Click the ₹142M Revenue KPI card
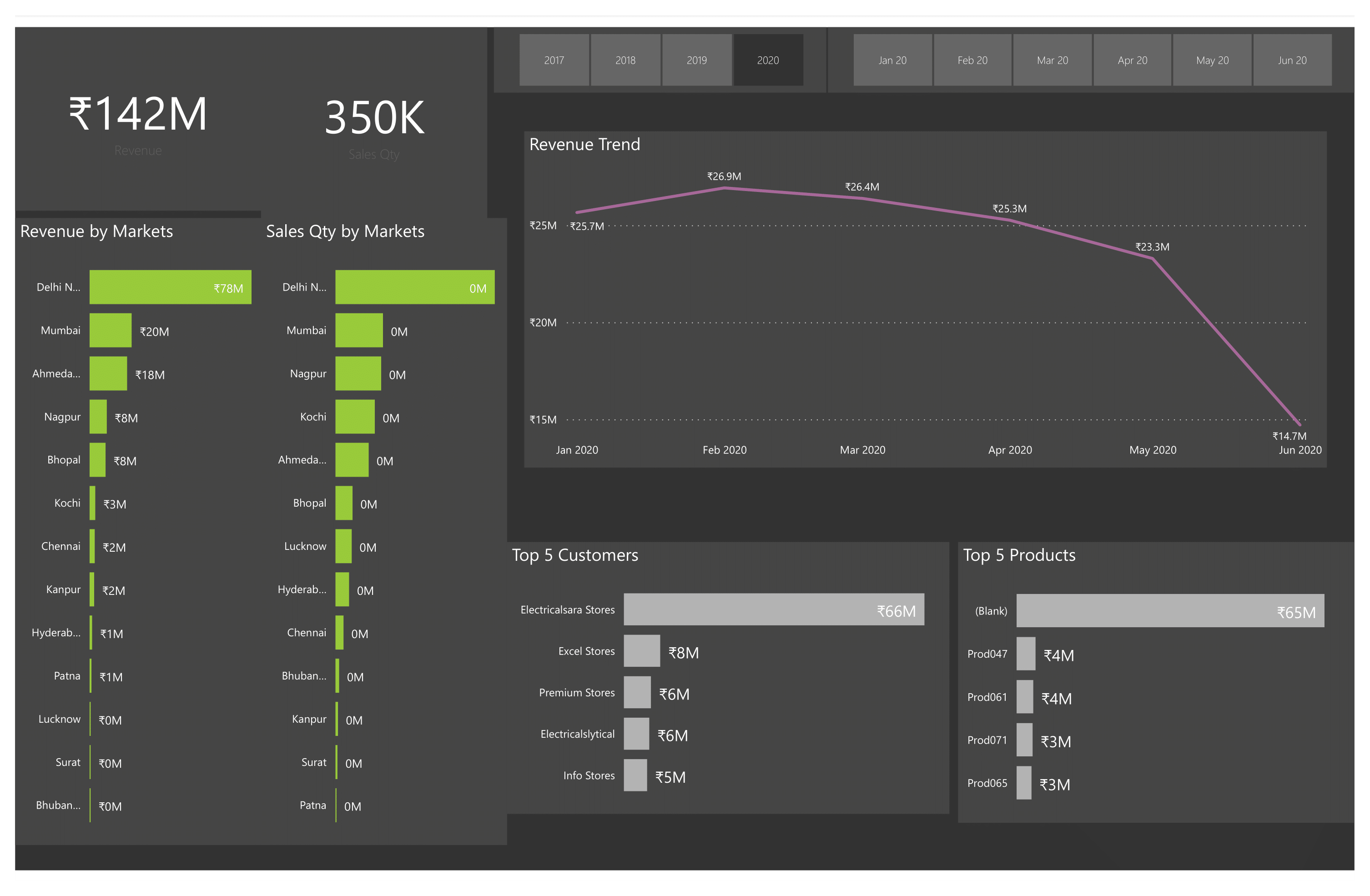The image size is (1370, 896). tap(137, 114)
